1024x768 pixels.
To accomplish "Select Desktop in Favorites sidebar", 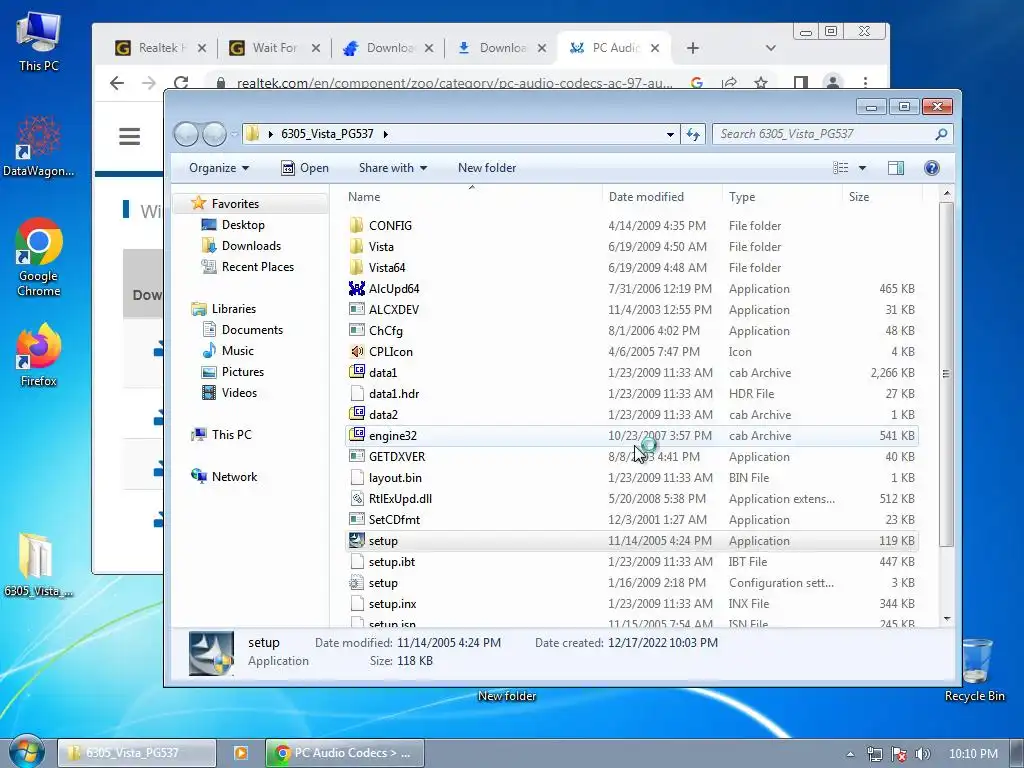I will 242,225.
